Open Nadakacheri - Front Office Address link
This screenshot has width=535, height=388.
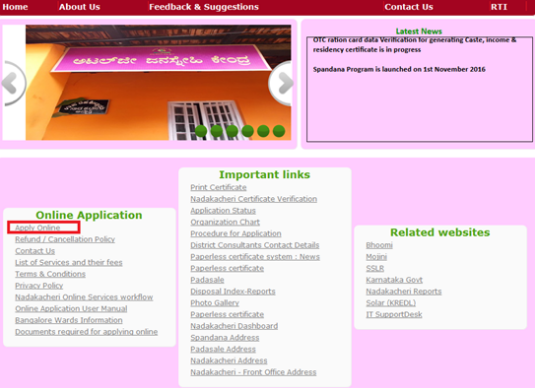253,372
